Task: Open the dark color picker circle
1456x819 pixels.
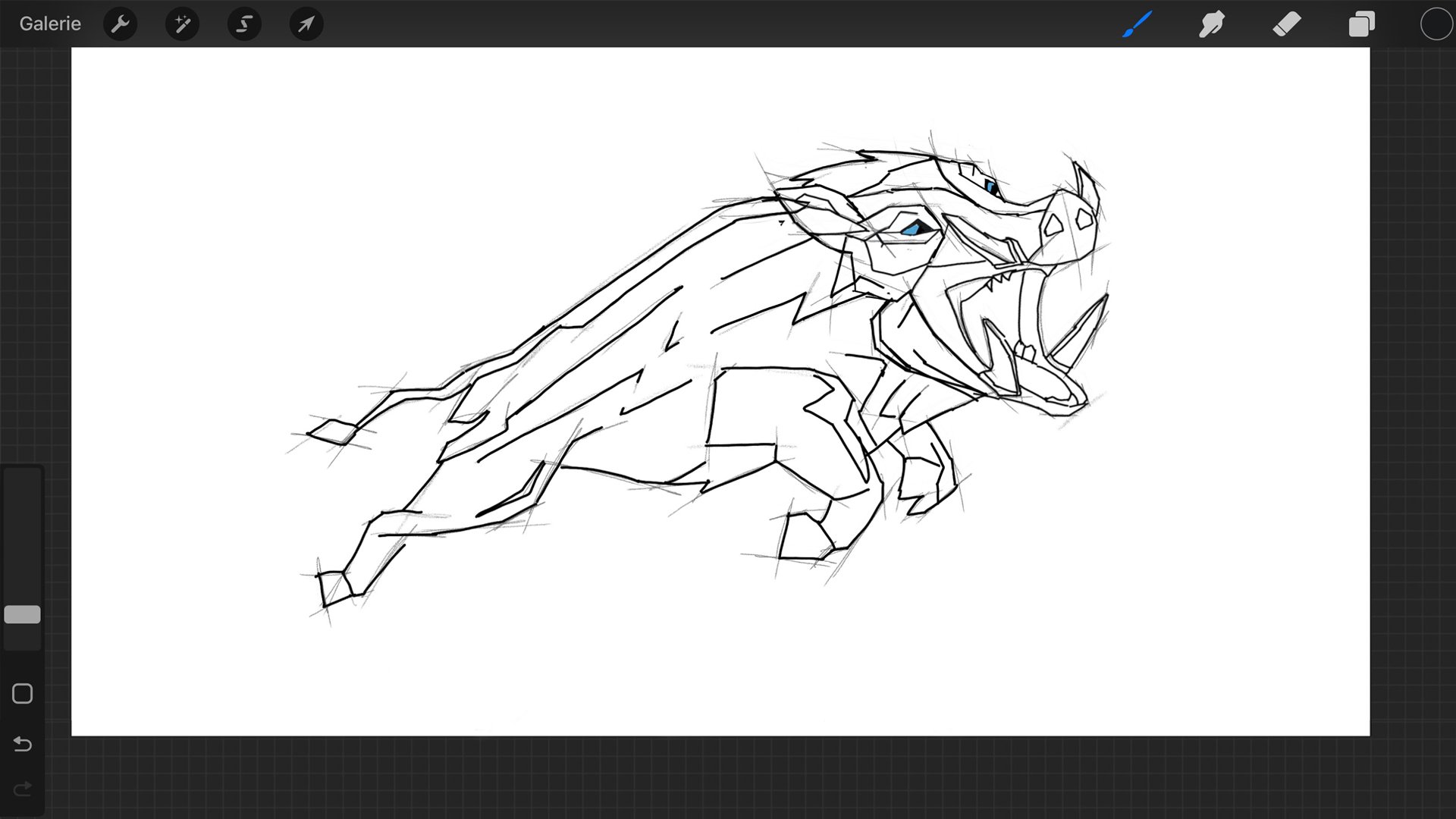Action: point(1436,24)
